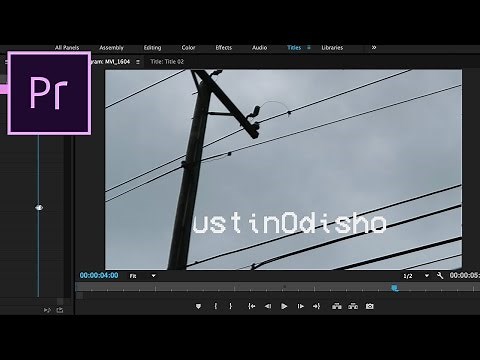
Task: Switch to the Editing workspace
Action: 152,48
